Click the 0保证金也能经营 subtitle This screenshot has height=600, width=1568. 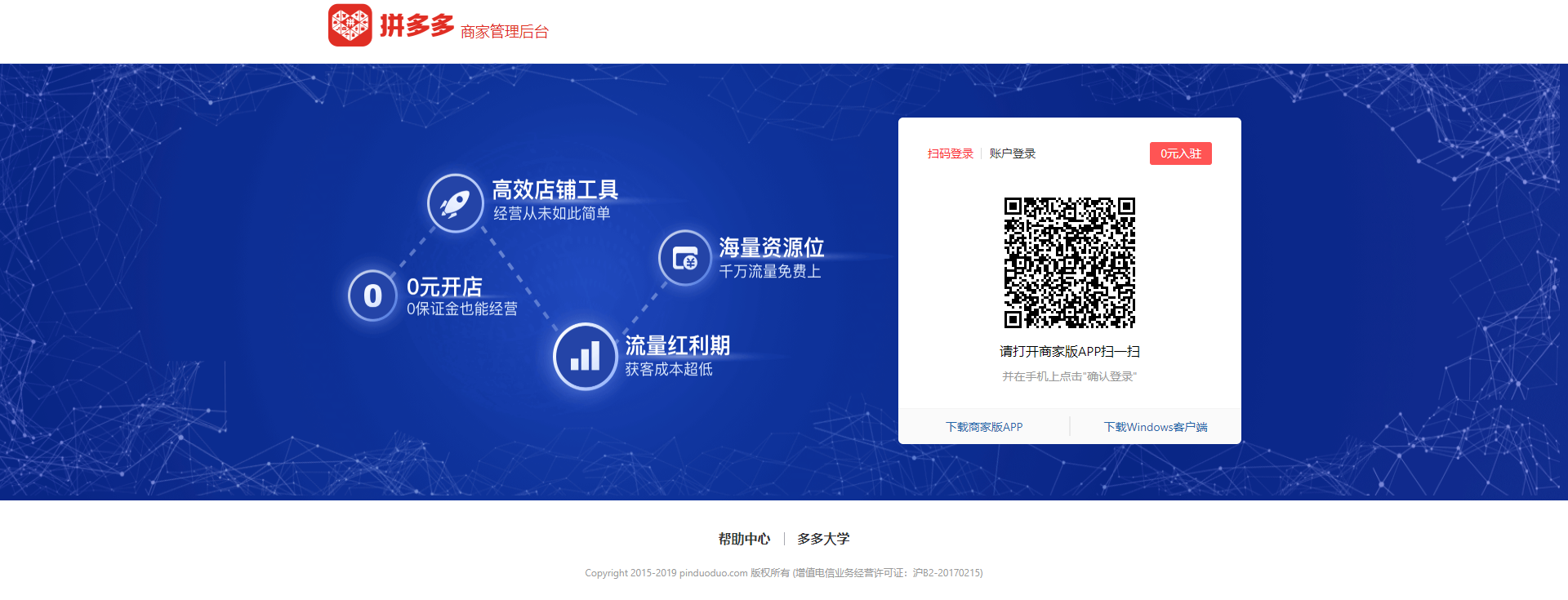pyautogui.click(x=462, y=309)
